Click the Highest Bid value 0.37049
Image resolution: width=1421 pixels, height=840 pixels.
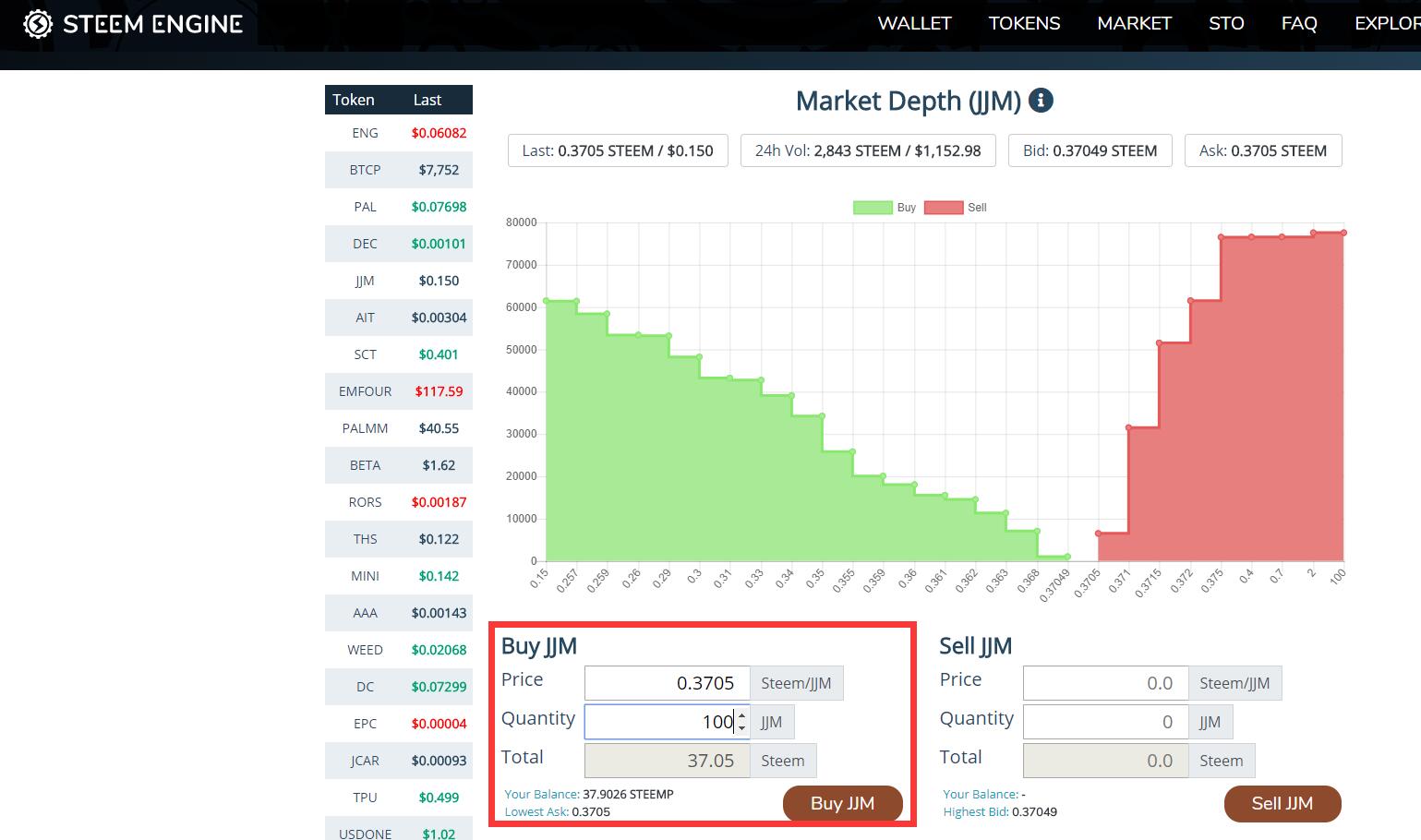coord(1034,812)
